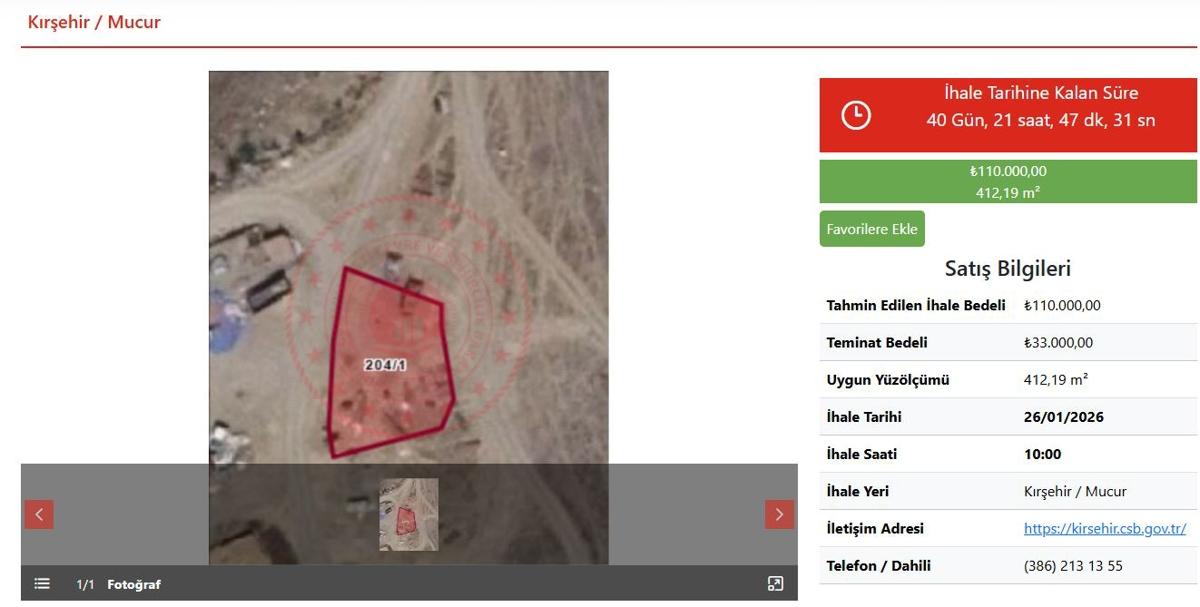Open the kirsehir.csb.gov.tr link
This screenshot has width=1200, height=607.
[1105, 528]
